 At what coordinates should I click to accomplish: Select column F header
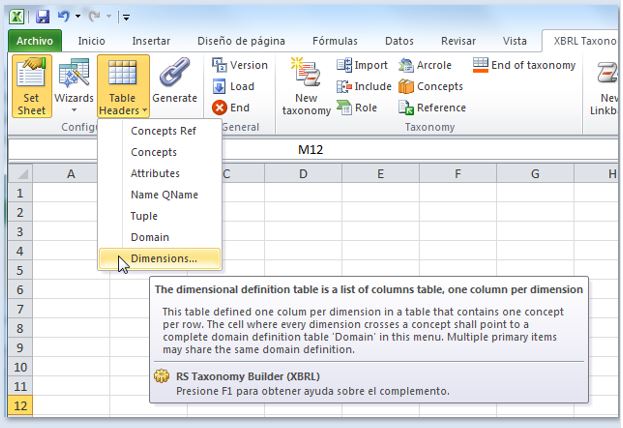(458, 174)
